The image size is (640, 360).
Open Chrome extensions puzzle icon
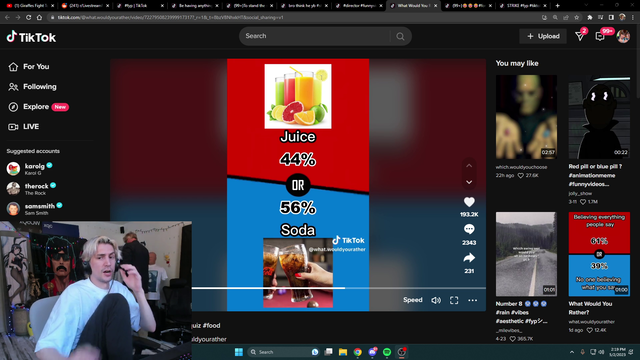click(x=590, y=18)
